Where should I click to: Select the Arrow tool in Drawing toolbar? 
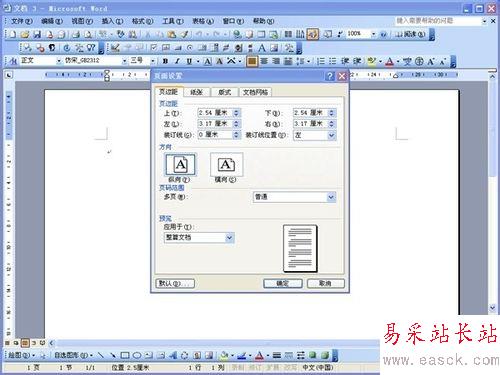[113, 355]
